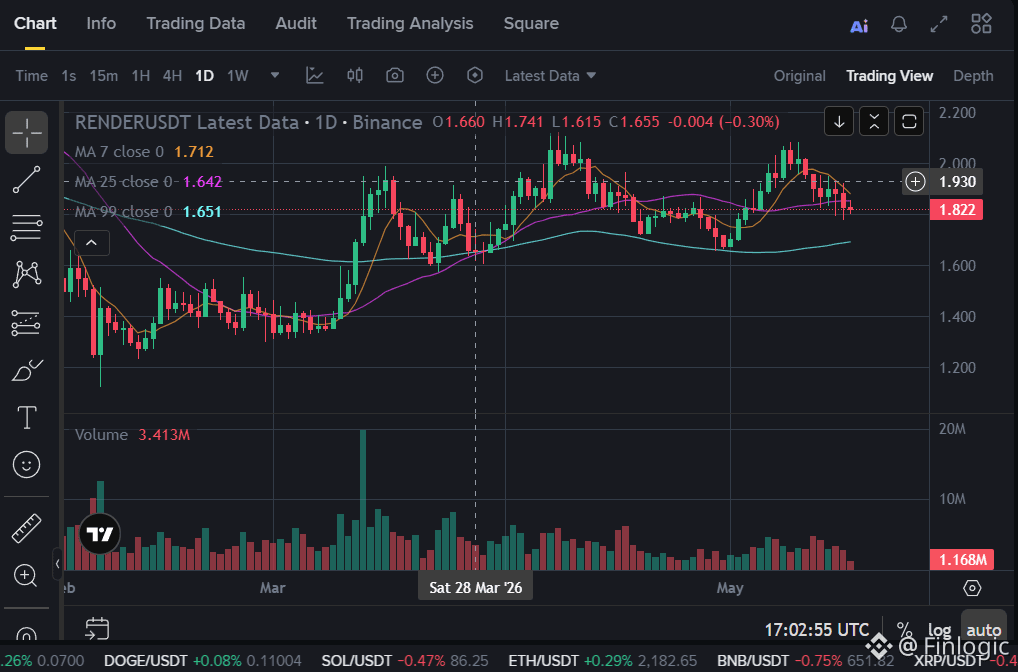Screen dimensions: 1018x672
Task: Open BNB/USDT ticker link
Action: pos(806,662)
